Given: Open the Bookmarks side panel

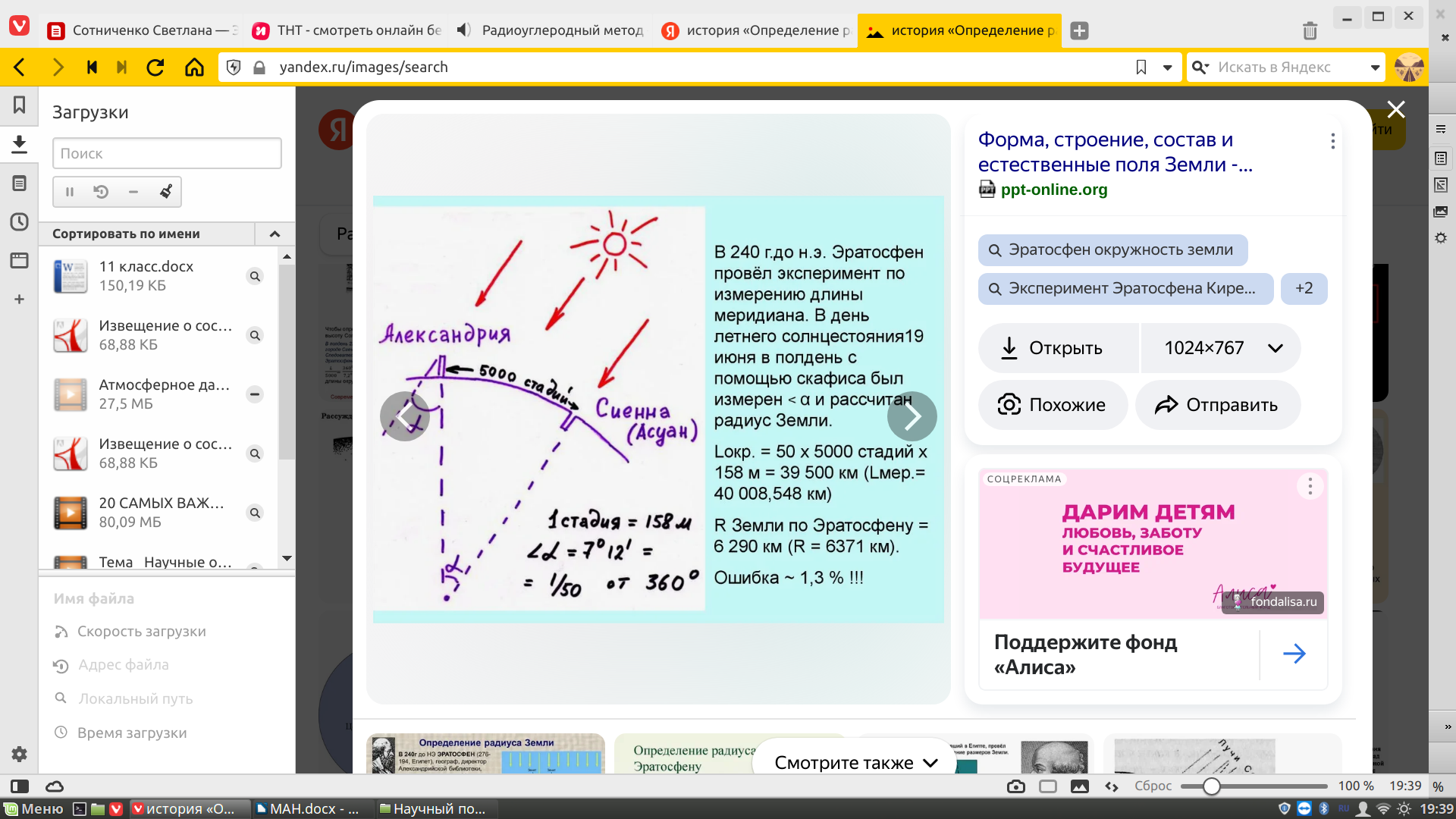Looking at the screenshot, I should tap(19, 105).
